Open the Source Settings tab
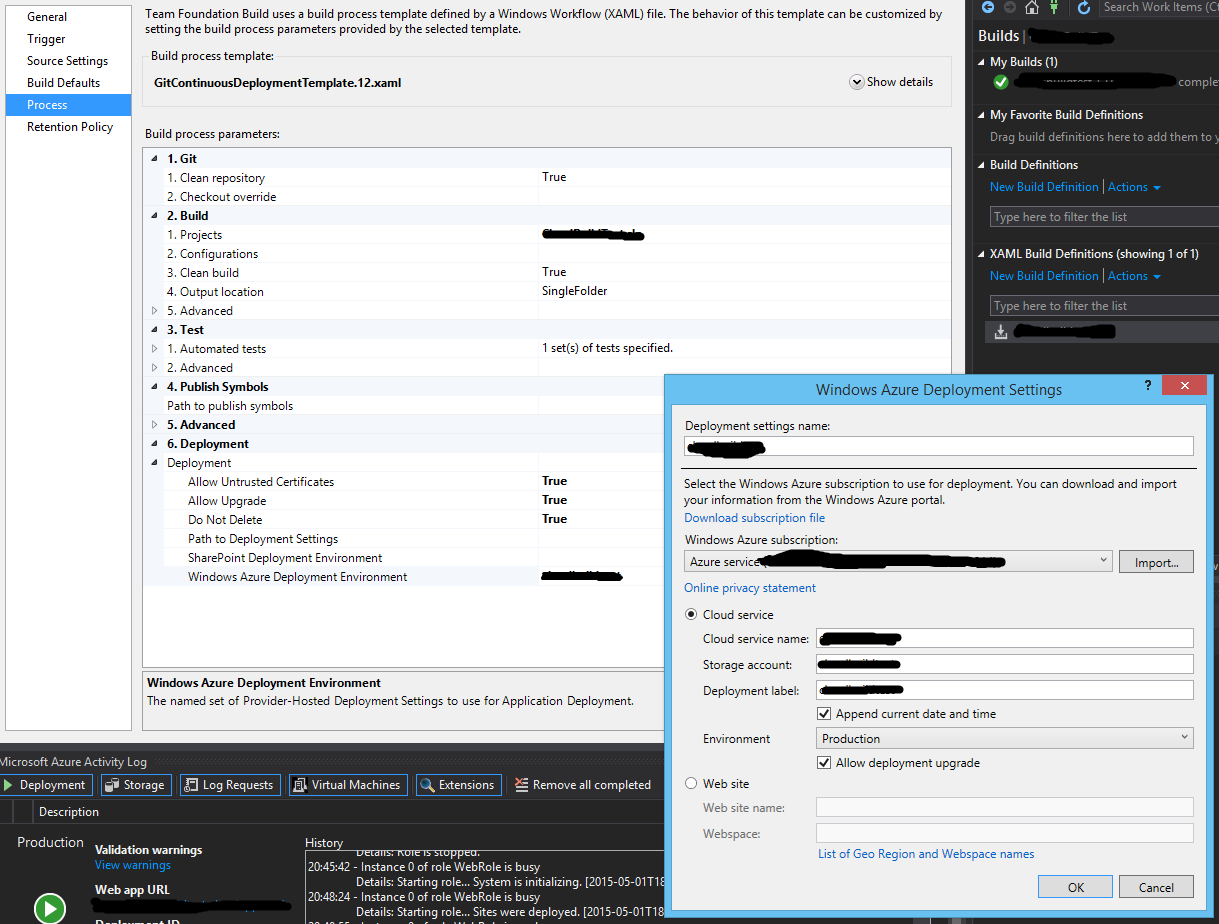 click(x=68, y=61)
